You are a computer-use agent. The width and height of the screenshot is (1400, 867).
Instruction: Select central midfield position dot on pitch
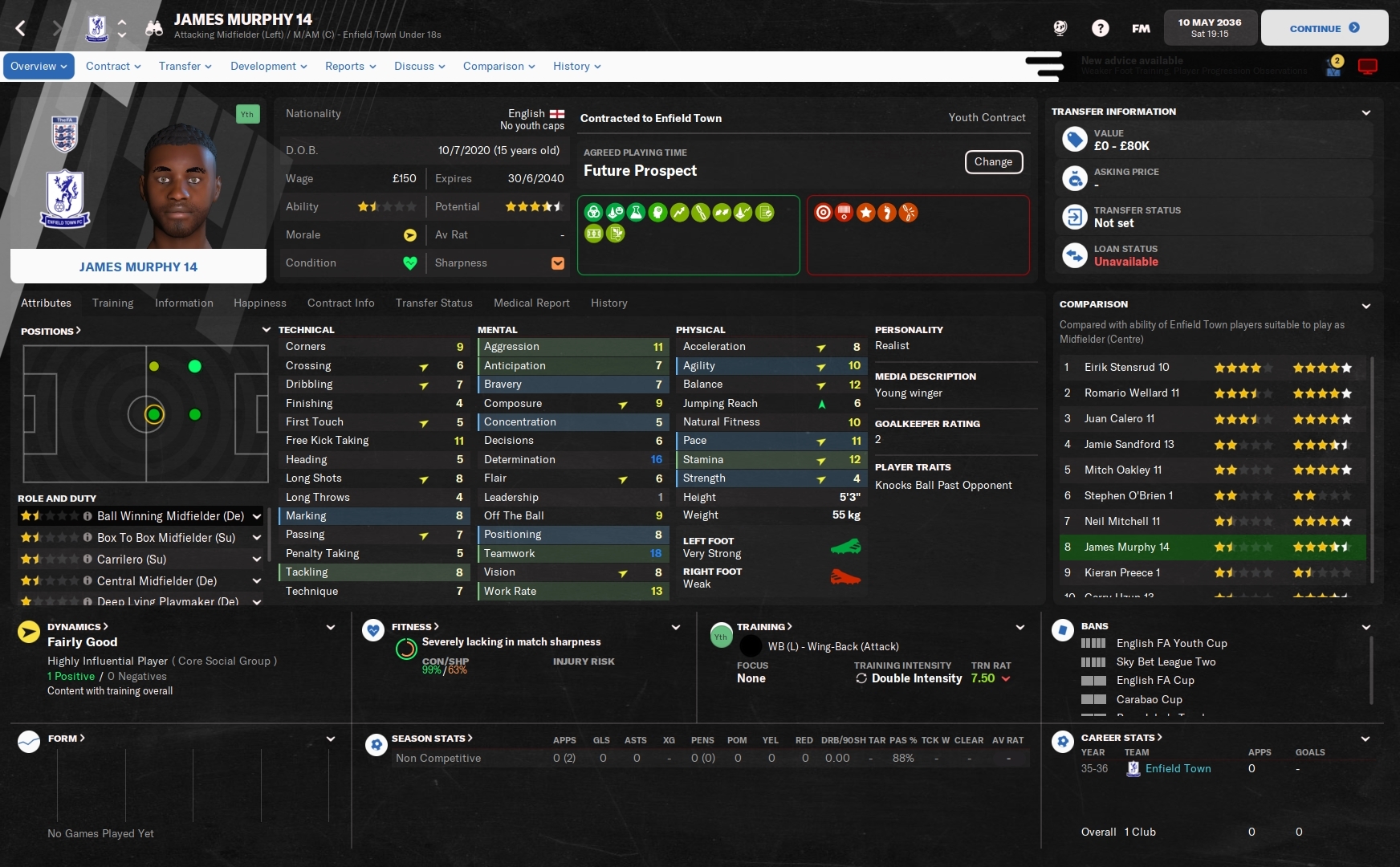click(x=154, y=414)
